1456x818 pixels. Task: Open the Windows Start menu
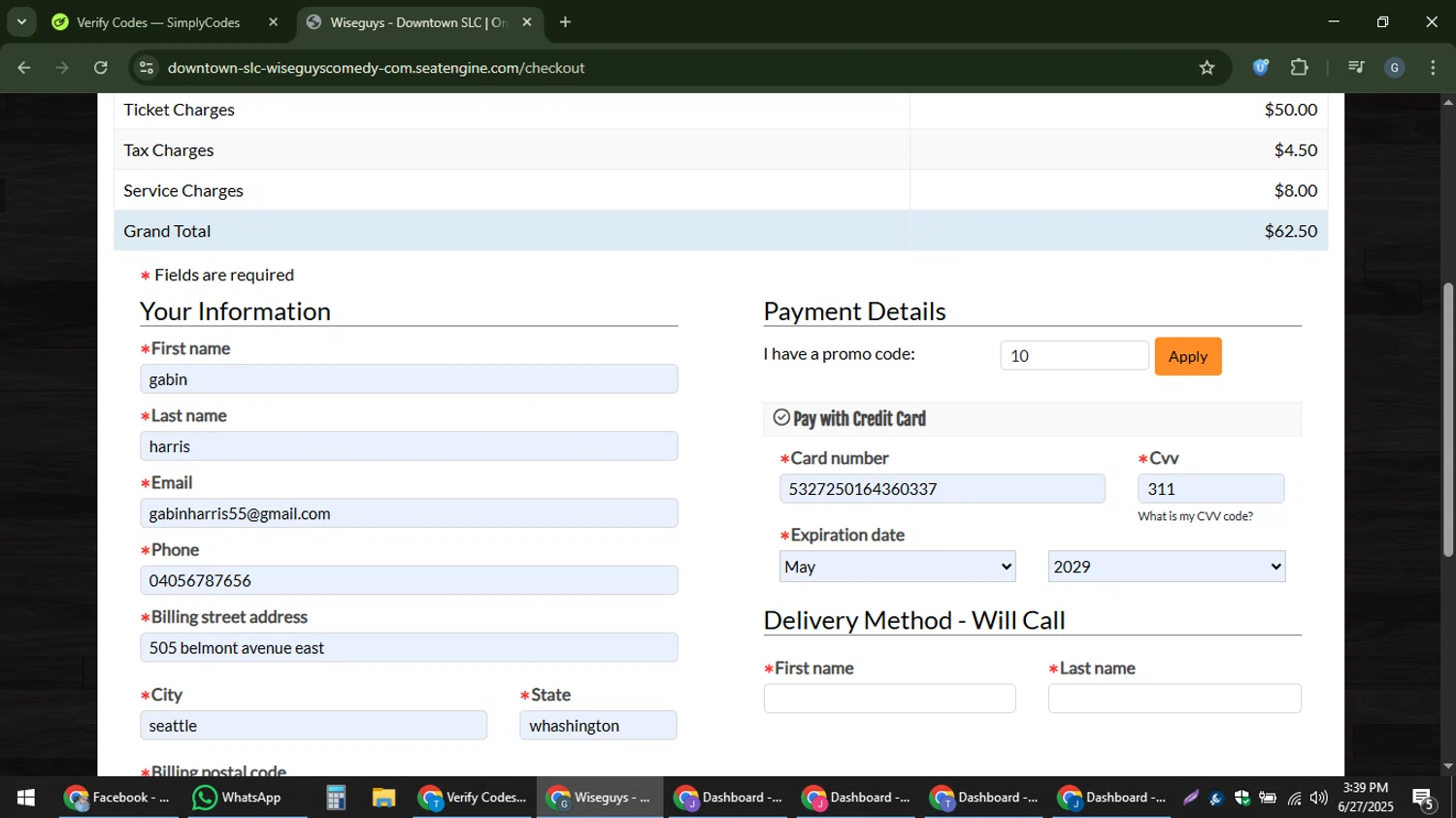tap(25, 798)
